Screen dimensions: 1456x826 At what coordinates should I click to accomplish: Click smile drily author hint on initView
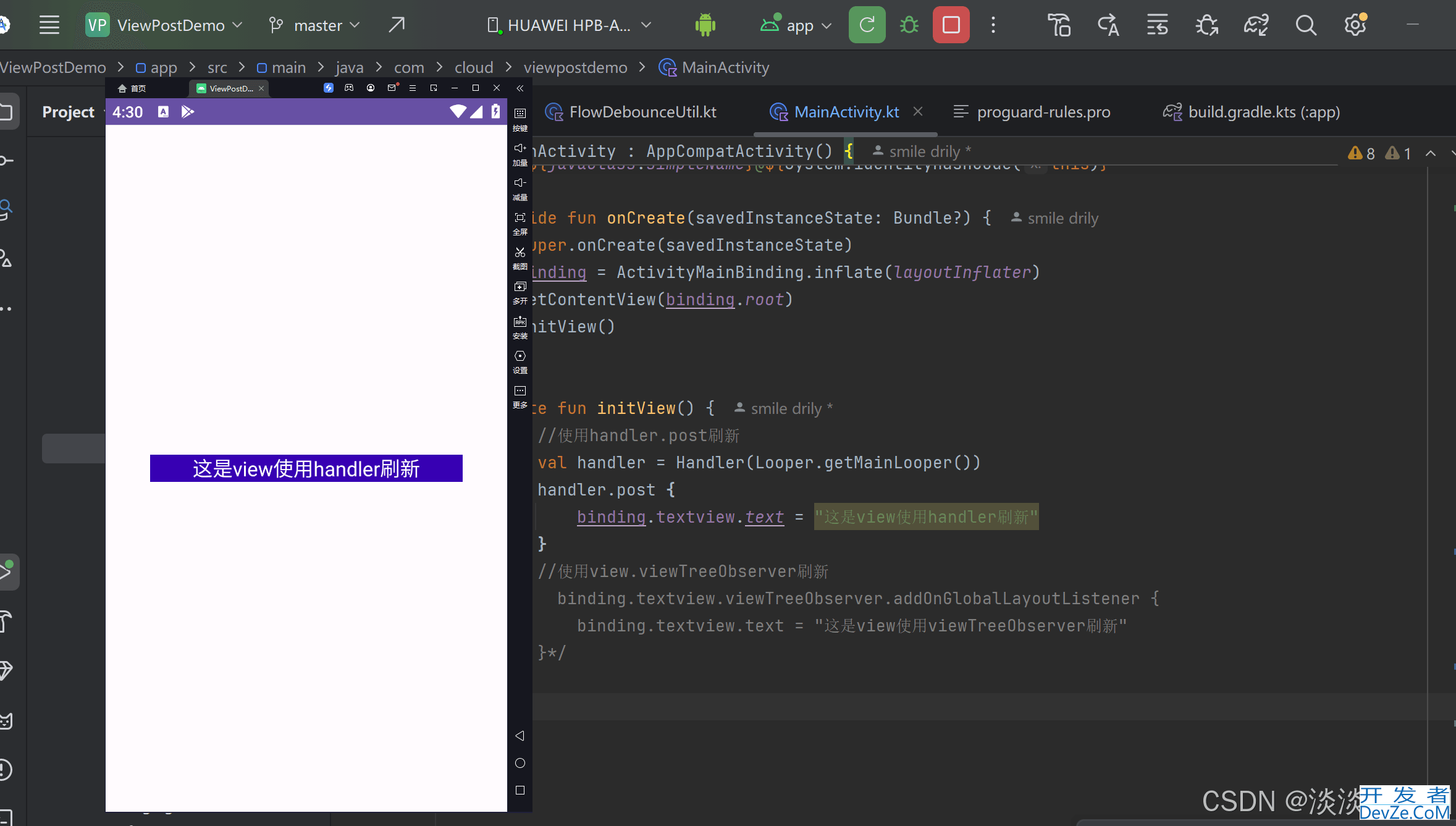(x=783, y=408)
